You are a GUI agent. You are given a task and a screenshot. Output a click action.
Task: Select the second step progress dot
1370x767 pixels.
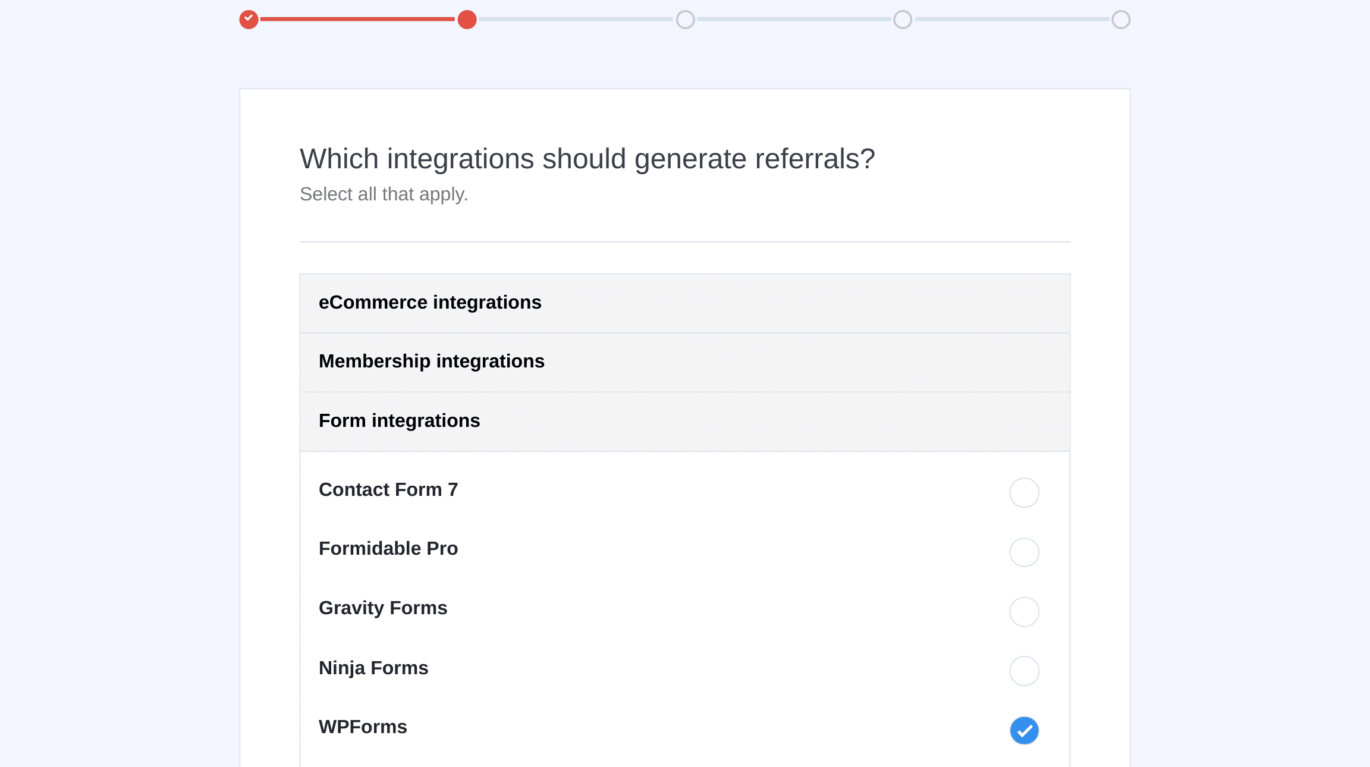(467, 19)
